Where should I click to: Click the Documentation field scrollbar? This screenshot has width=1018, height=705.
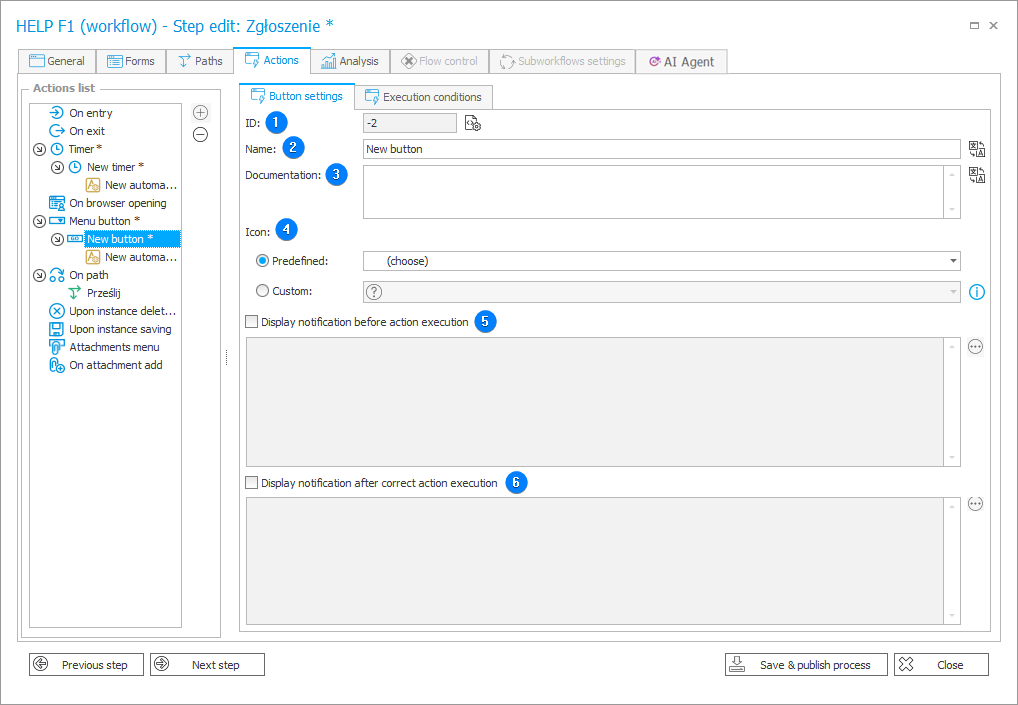[953, 191]
